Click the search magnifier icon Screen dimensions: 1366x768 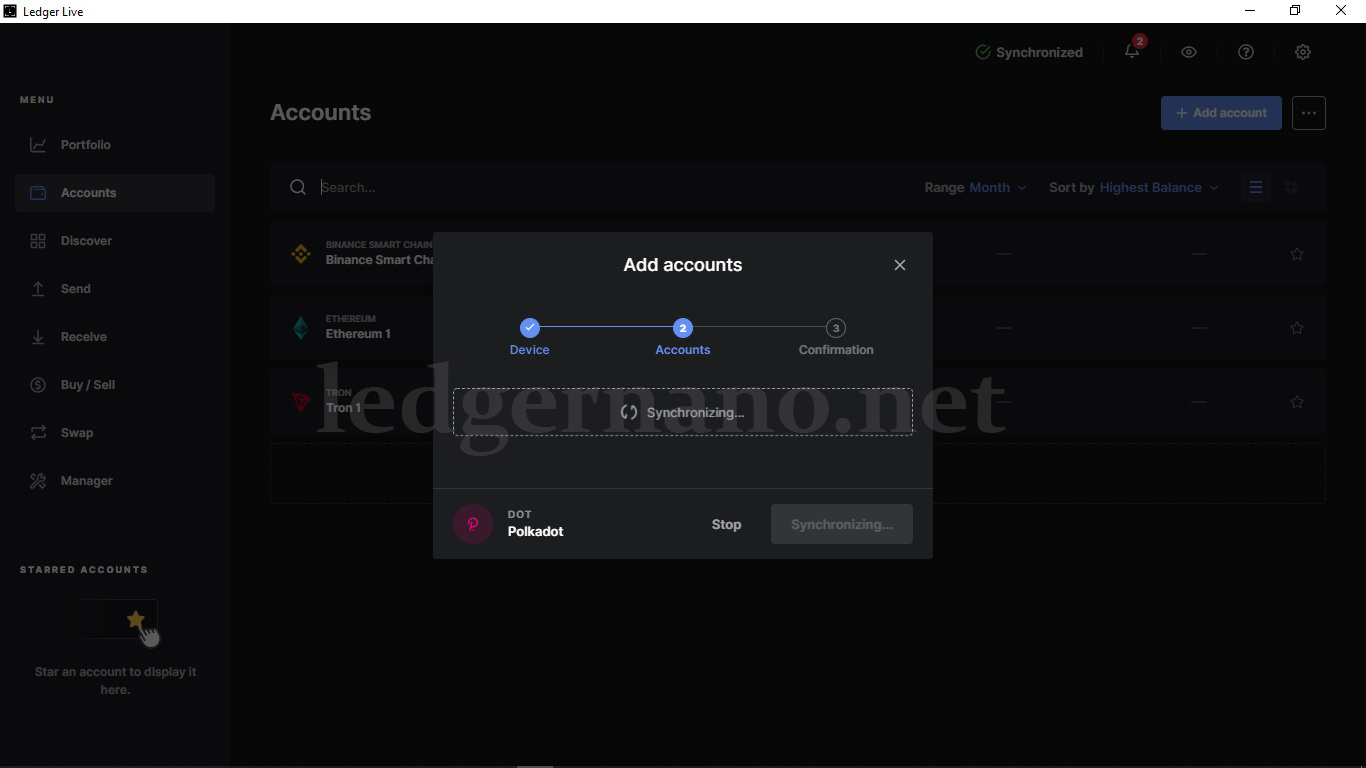pyautogui.click(x=298, y=187)
